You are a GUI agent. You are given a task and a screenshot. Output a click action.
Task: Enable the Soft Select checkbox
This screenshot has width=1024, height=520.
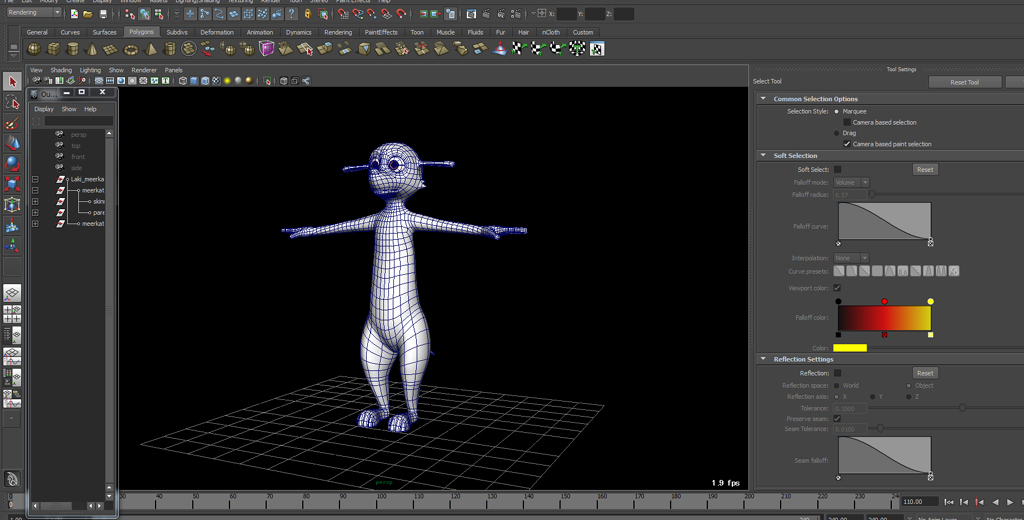click(x=837, y=170)
